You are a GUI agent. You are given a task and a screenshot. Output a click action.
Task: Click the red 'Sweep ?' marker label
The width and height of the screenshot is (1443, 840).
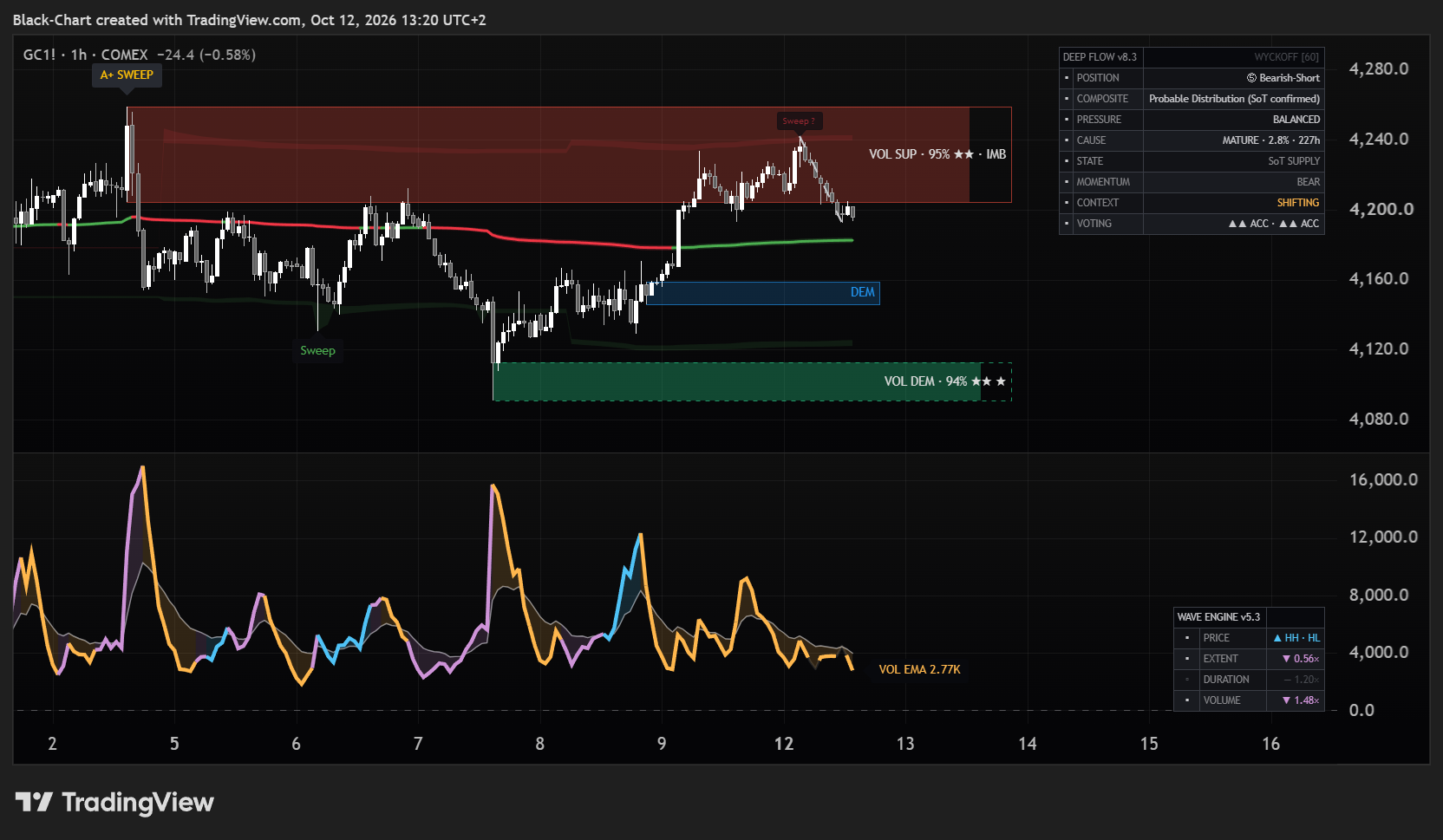click(x=798, y=121)
